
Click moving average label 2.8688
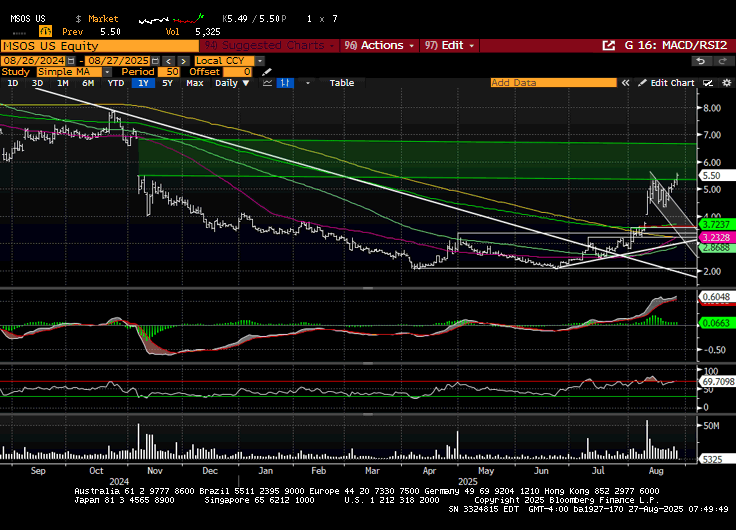tap(717, 247)
